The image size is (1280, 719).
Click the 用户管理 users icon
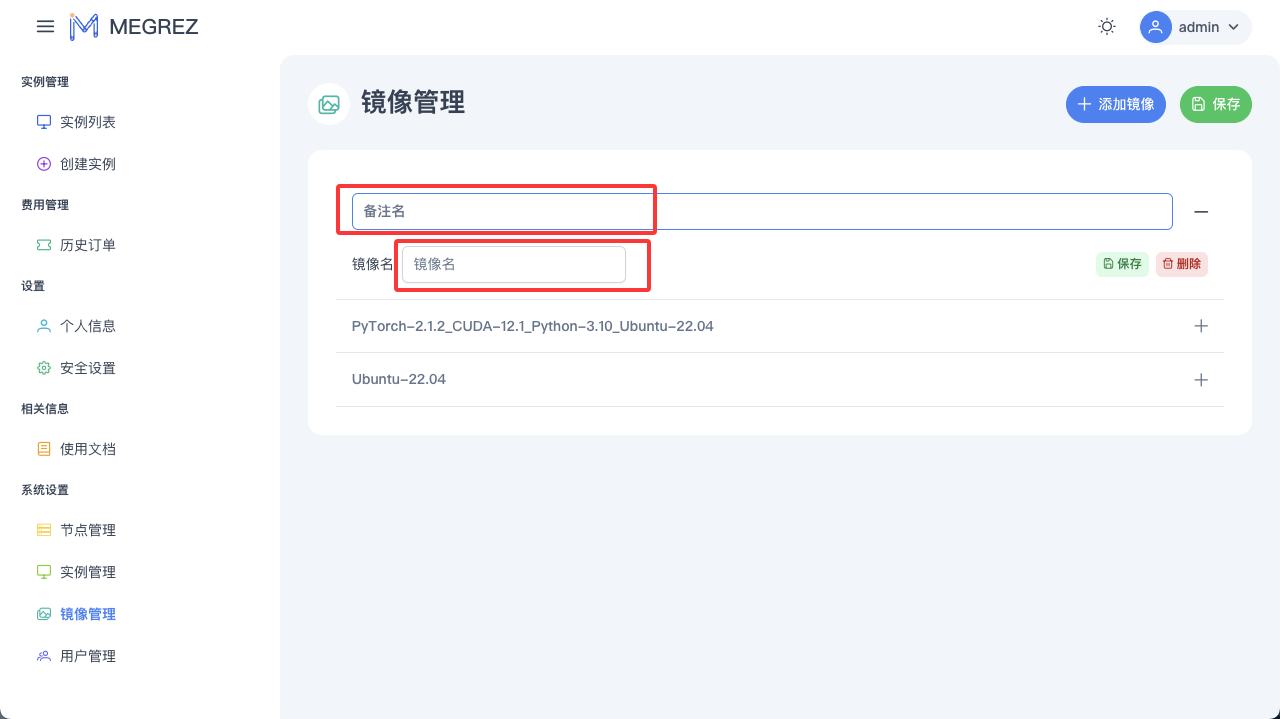click(x=43, y=655)
